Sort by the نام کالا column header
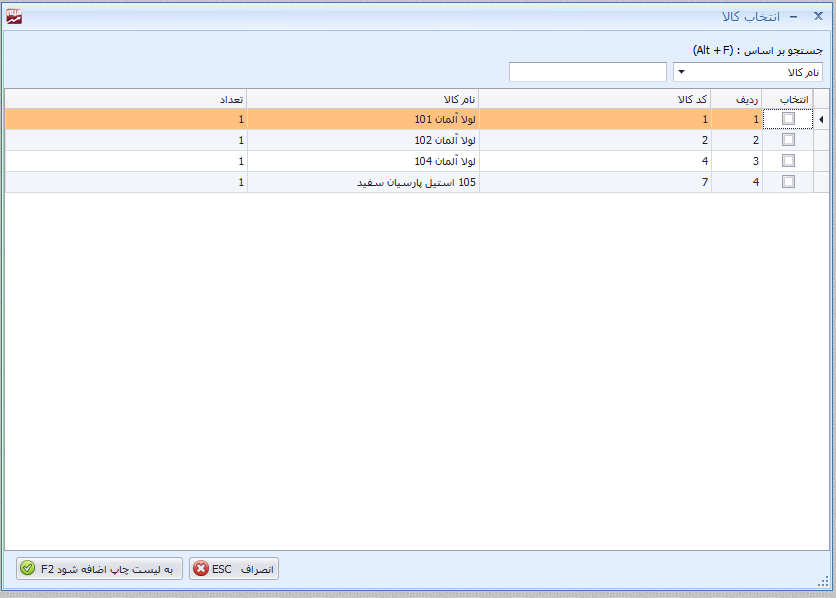Screen dimensions: 836x598 [363, 99]
